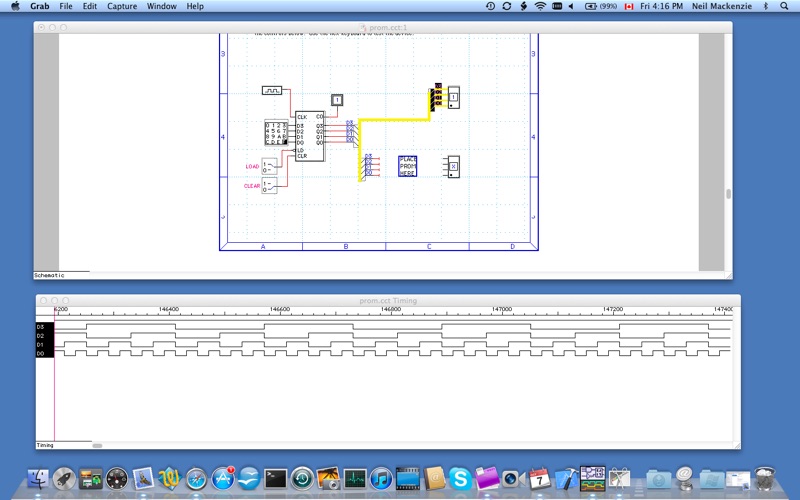Click the 147000 mark on timing ruler
This screenshot has height=500, width=800.
point(502,309)
